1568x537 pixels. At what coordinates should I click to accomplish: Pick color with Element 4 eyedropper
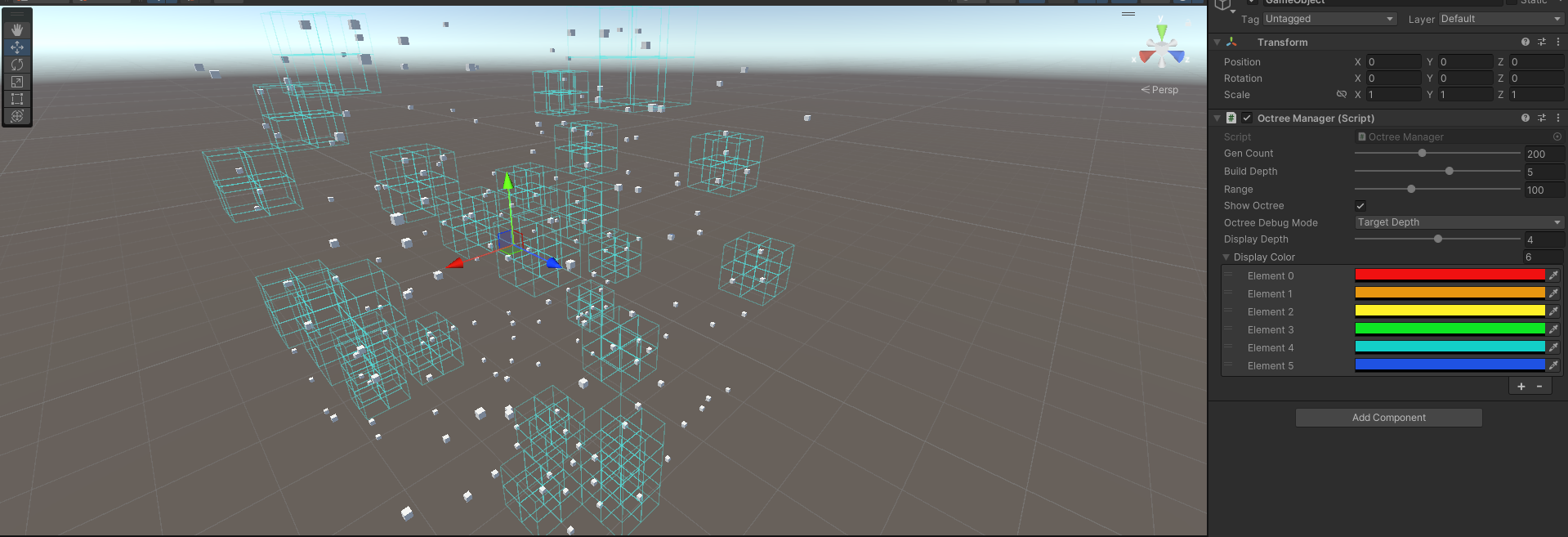pos(1553,347)
